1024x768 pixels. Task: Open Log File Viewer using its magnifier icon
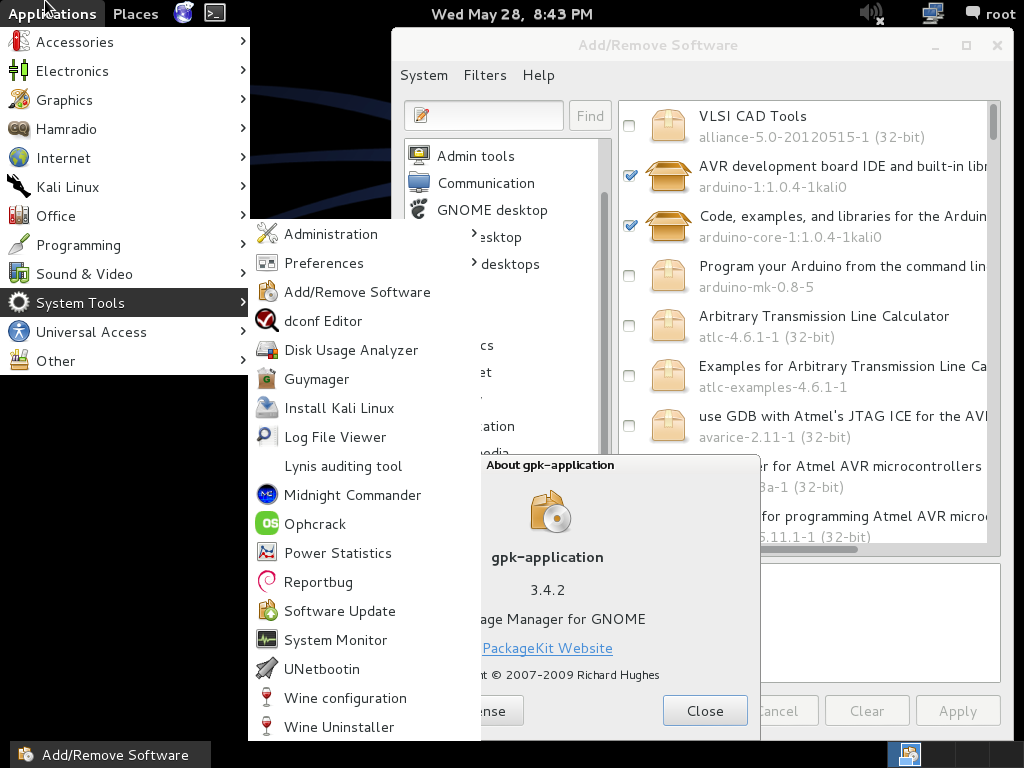pos(267,437)
